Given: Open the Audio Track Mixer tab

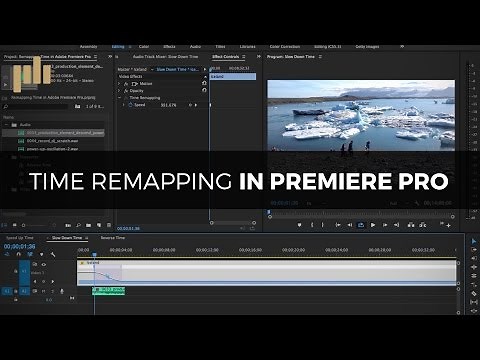Looking at the screenshot, I should [x=165, y=57].
